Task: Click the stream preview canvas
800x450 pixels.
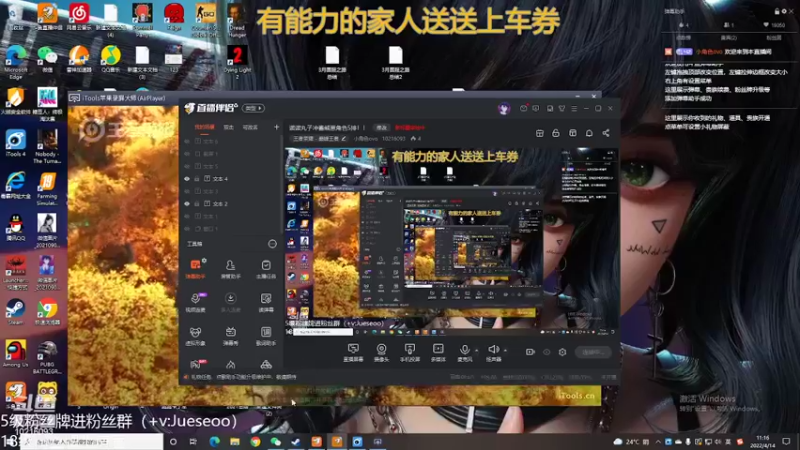Action: coord(451,242)
